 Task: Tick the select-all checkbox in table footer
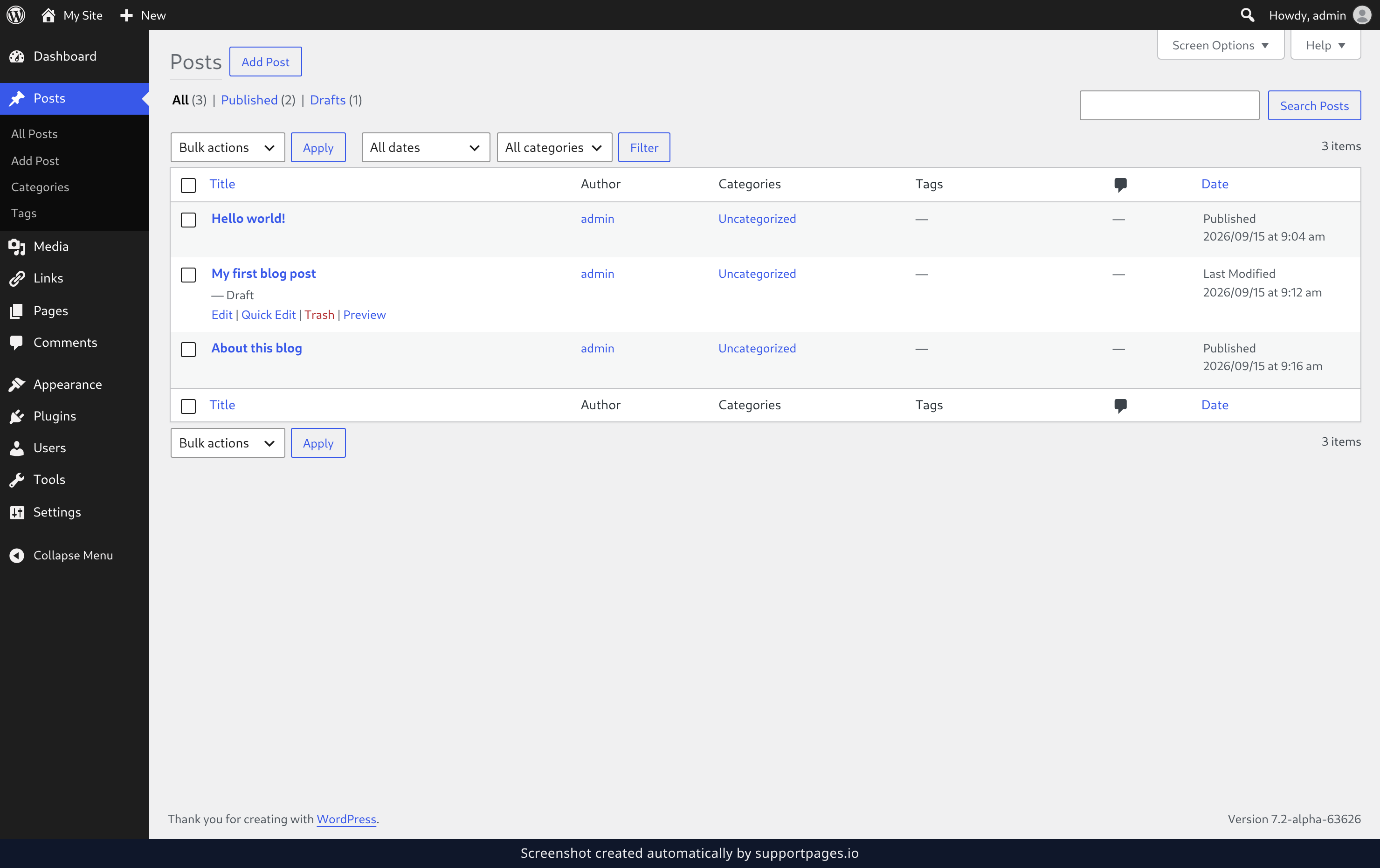click(188, 406)
